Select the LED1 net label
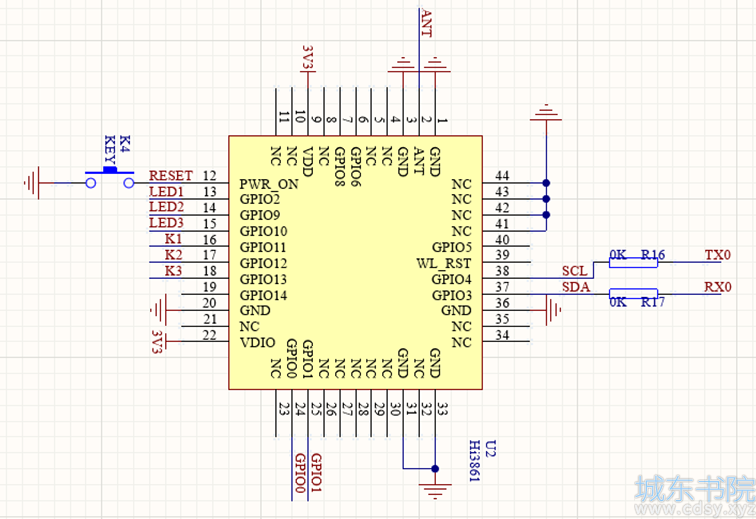 [166, 191]
